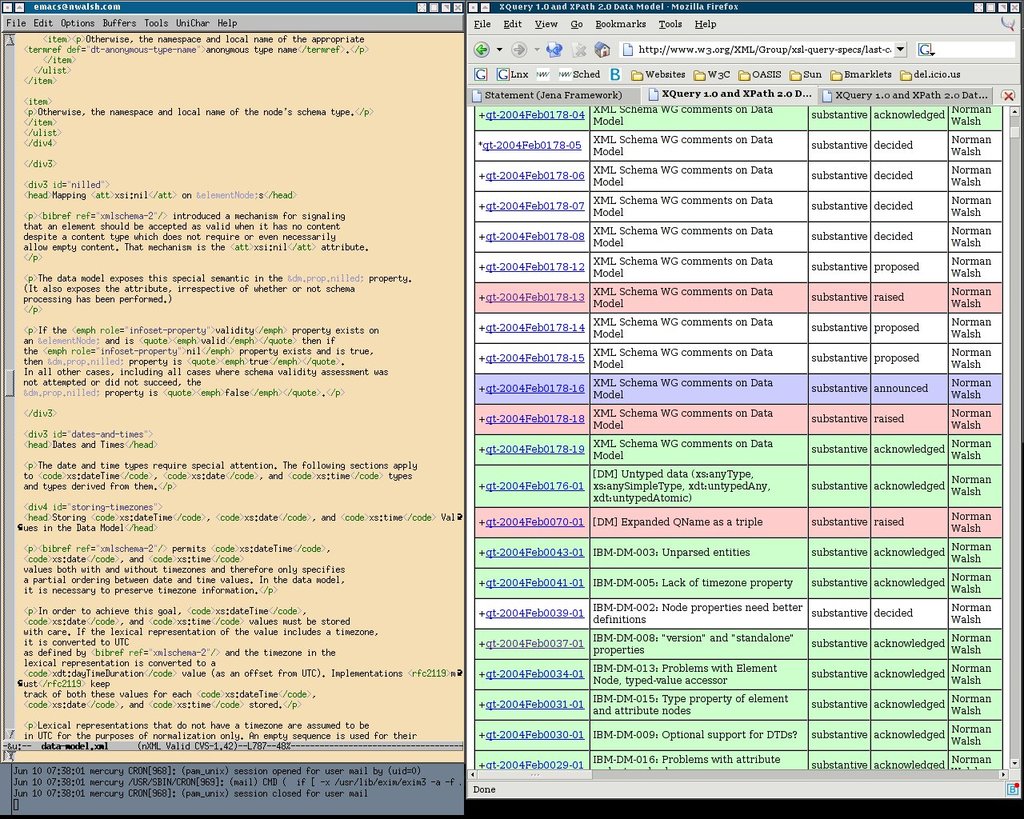Open the qt-2004Feb0039-01 issue link

coord(535,613)
